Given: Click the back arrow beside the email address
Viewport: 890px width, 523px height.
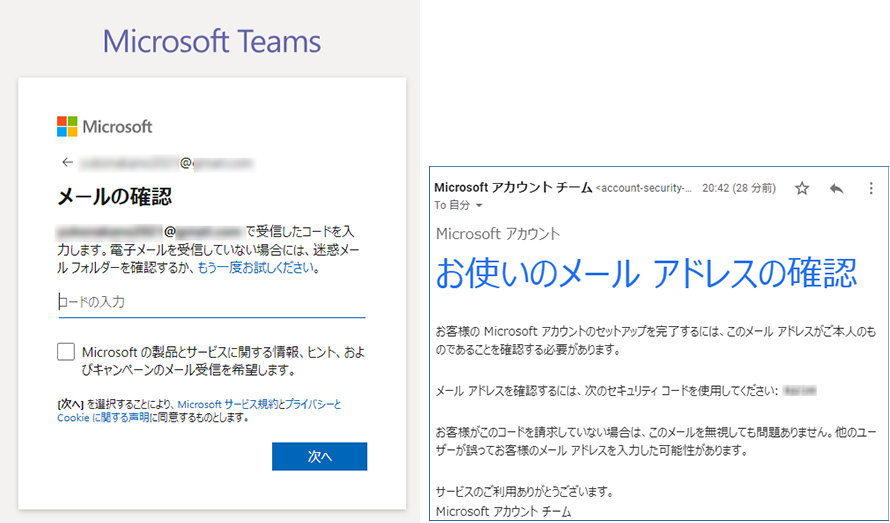Looking at the screenshot, I should pos(68,162).
